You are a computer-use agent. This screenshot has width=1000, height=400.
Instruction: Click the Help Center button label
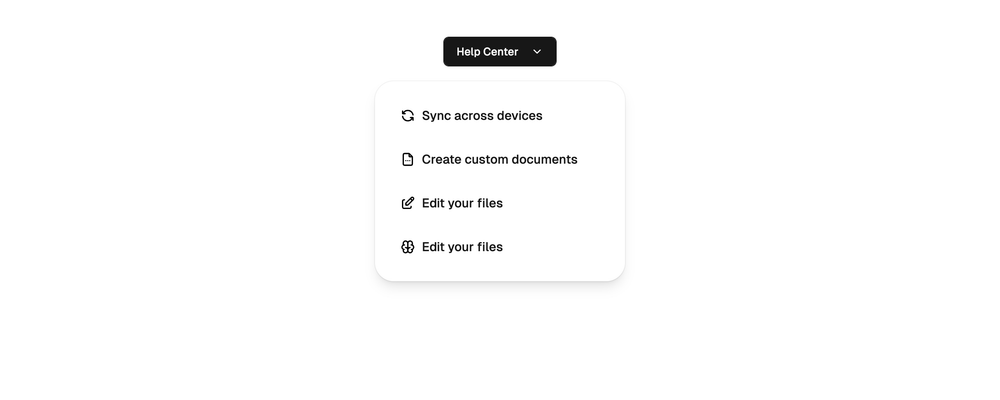[487, 52]
